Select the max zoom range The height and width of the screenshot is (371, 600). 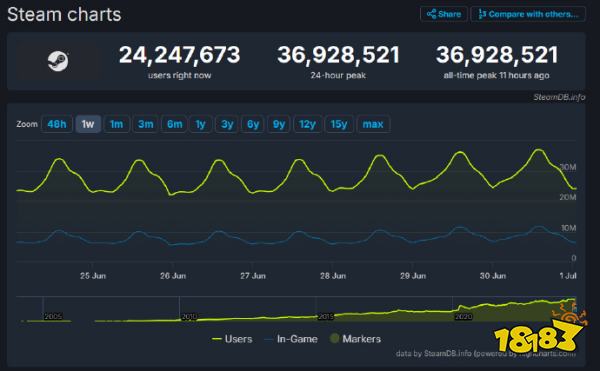(x=373, y=124)
